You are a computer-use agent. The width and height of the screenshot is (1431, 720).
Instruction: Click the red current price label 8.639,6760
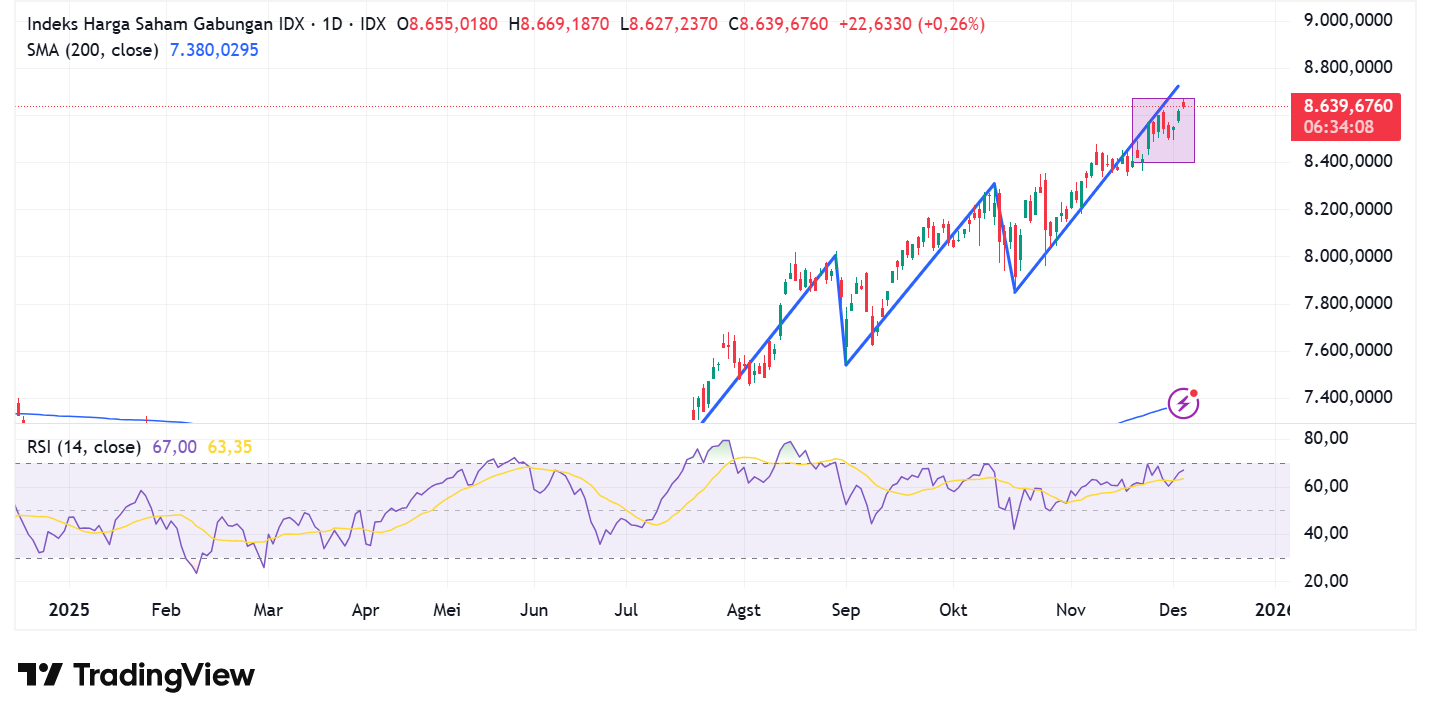coord(1347,104)
